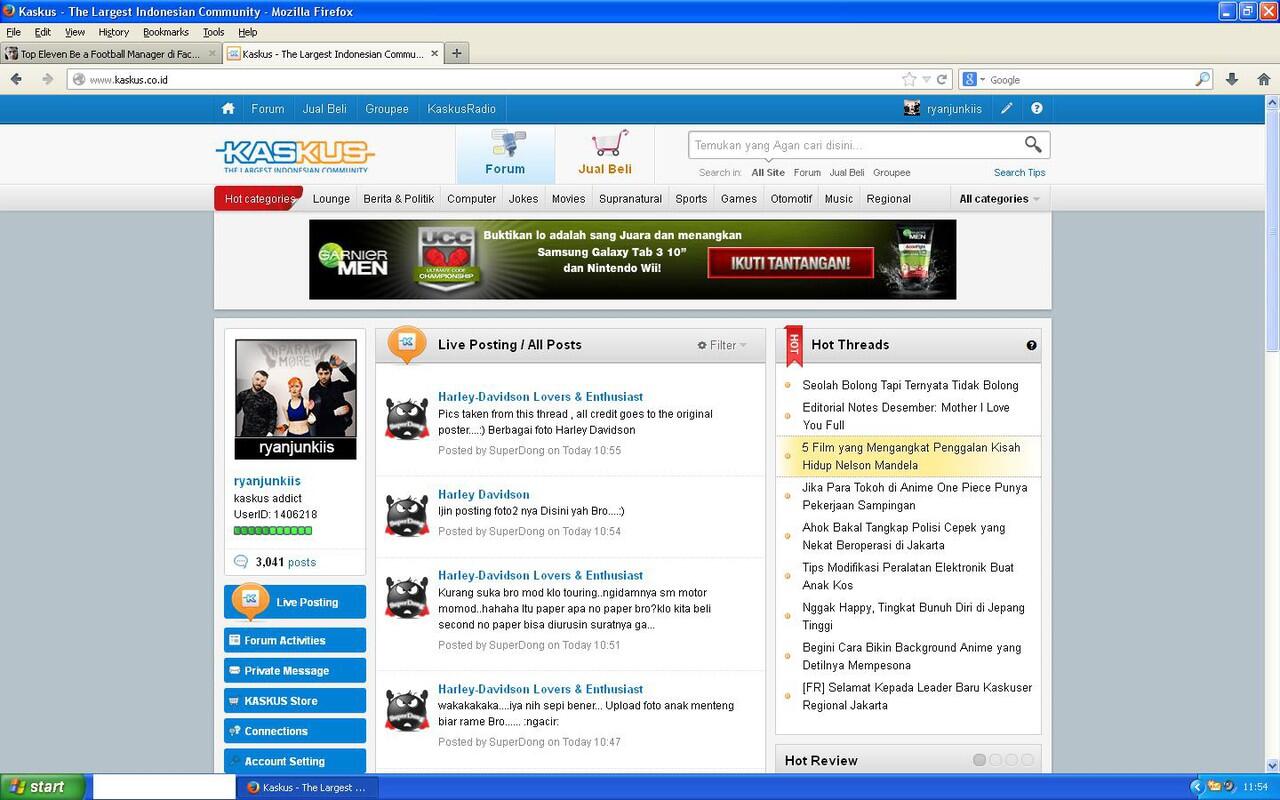1280x800 pixels.
Task: Open a new tab with plus button
Action: pos(457,54)
